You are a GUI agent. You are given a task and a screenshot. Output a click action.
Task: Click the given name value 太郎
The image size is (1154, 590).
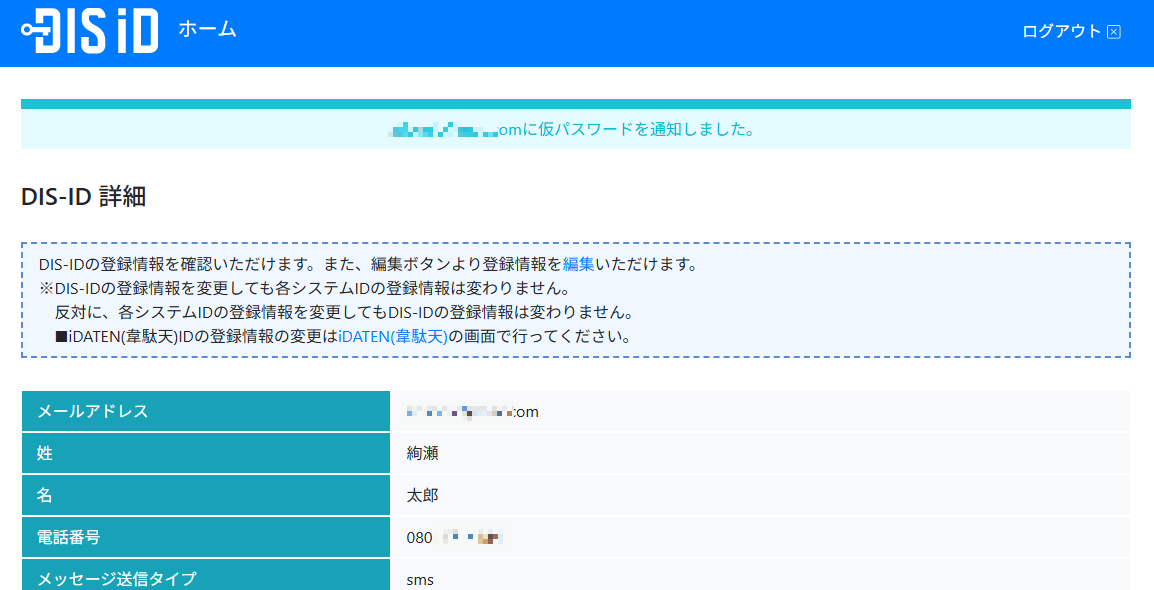coord(422,495)
